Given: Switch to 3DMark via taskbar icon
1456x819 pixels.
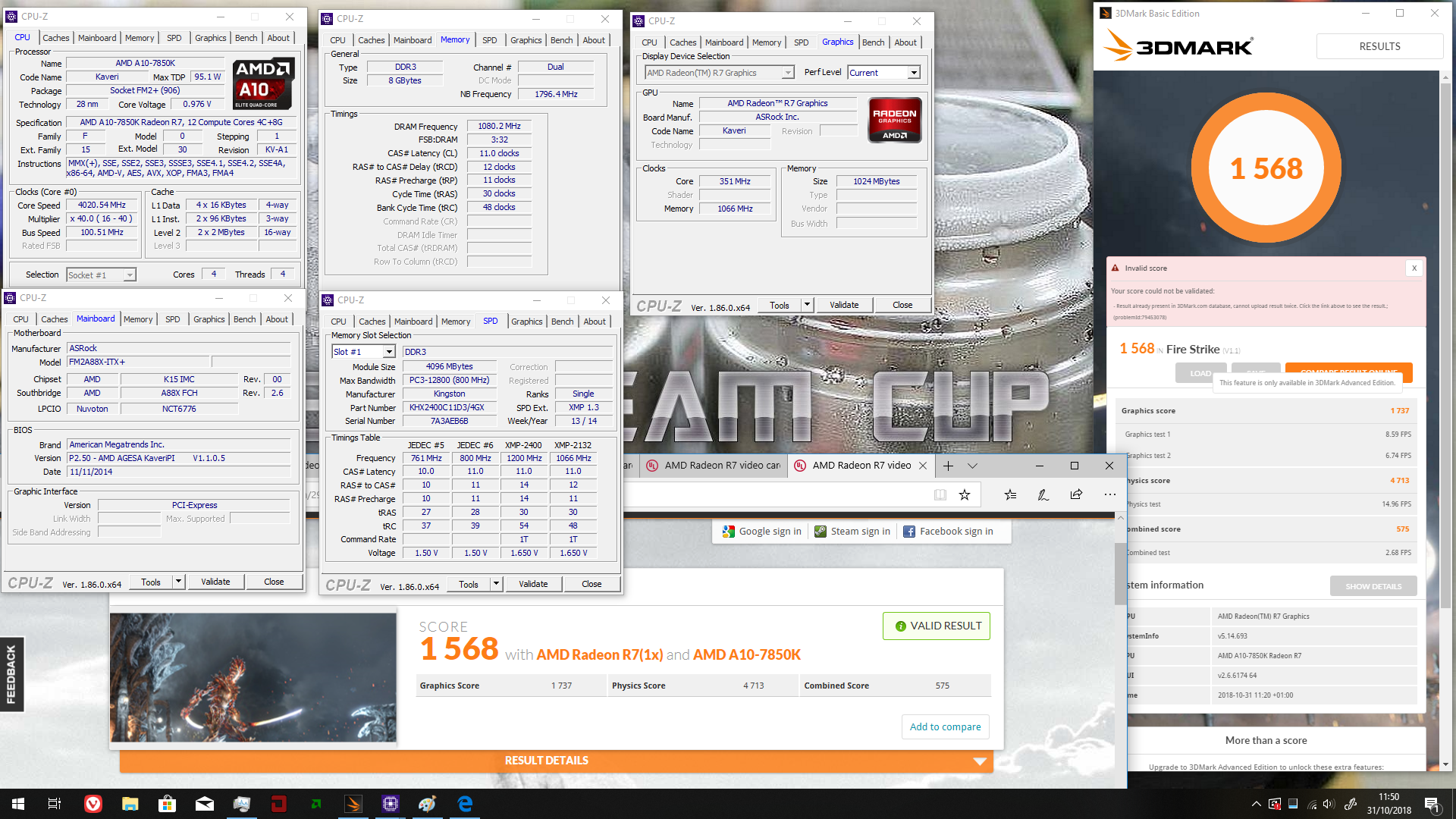Looking at the screenshot, I should [x=353, y=804].
